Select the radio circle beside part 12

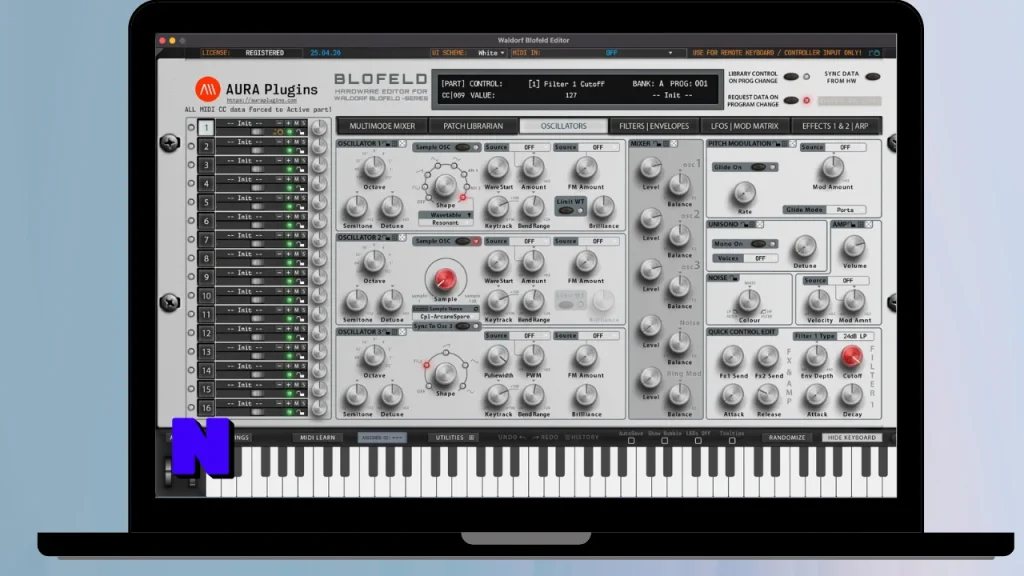191,332
